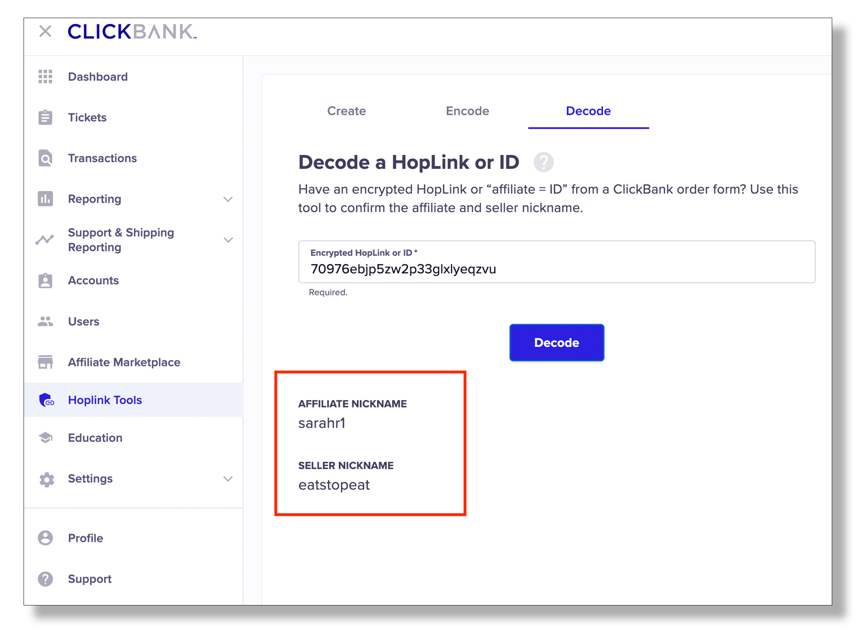Screen dimensions: 858x630
Task: Click the affiliate nickname value sarahr1
Action: (322, 423)
